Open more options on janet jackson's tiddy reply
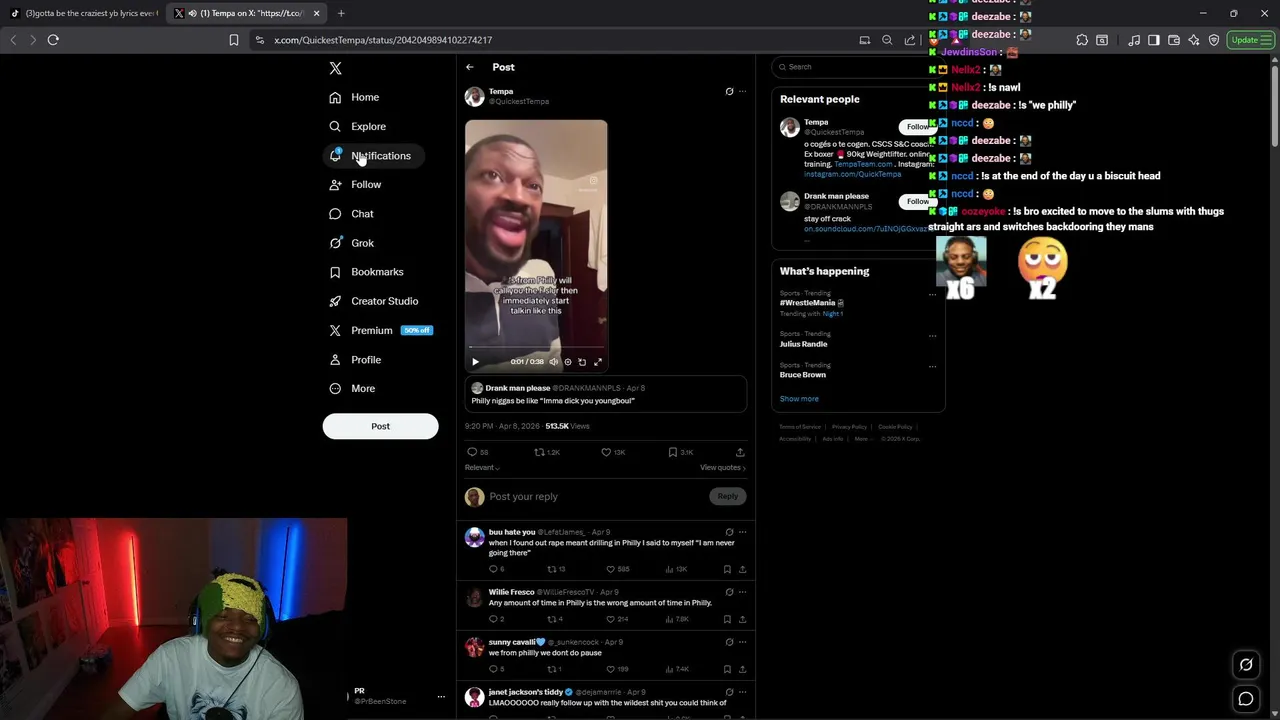The width and height of the screenshot is (1280, 720). pyautogui.click(x=742, y=692)
